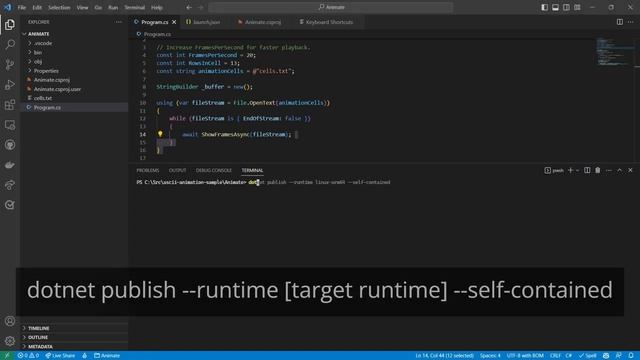The width and height of the screenshot is (640, 360).
Task: Open the Accounts menu icon
Action: 10,321
